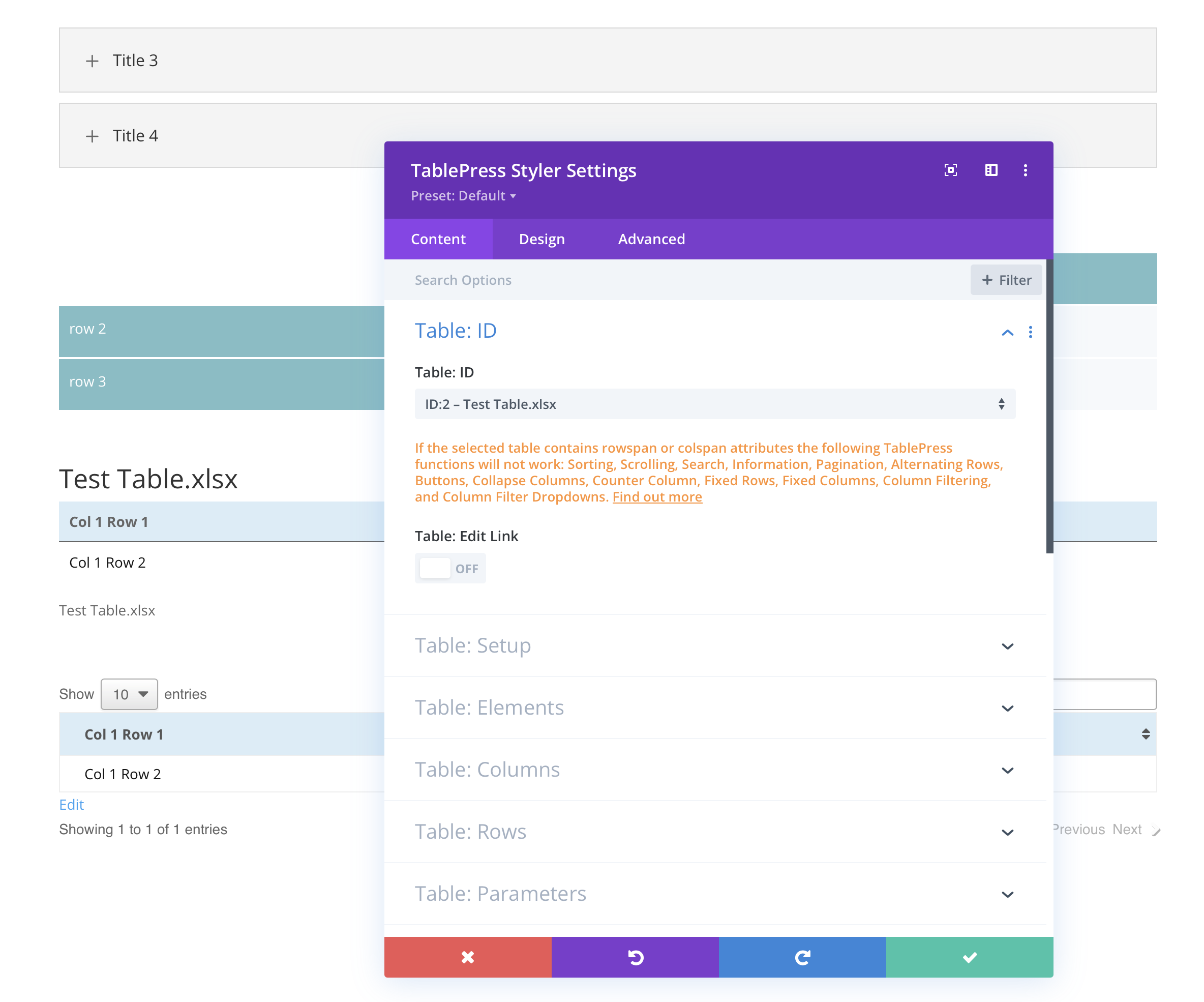Click the Test Table.xlsx heading

[x=148, y=478]
